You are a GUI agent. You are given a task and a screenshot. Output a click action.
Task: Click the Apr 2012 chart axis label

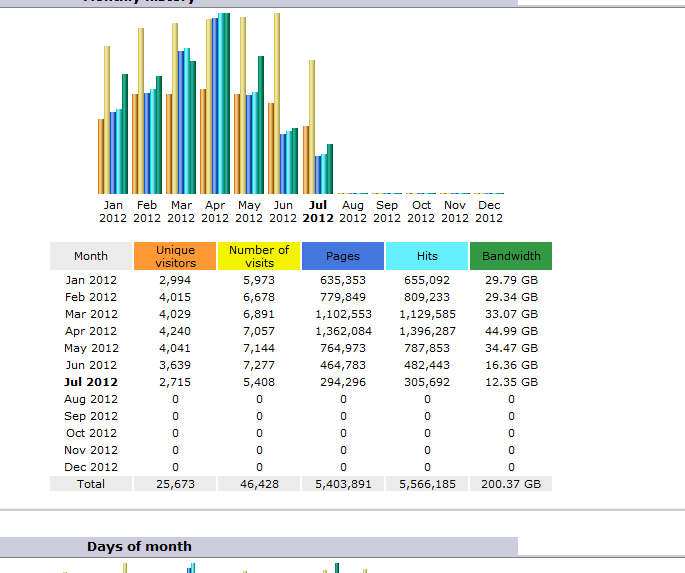tap(215, 211)
